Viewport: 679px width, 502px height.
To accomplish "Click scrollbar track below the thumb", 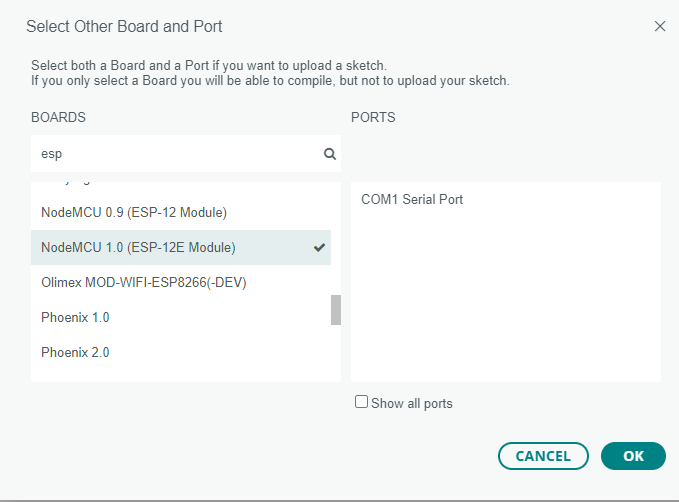I will coord(336,352).
